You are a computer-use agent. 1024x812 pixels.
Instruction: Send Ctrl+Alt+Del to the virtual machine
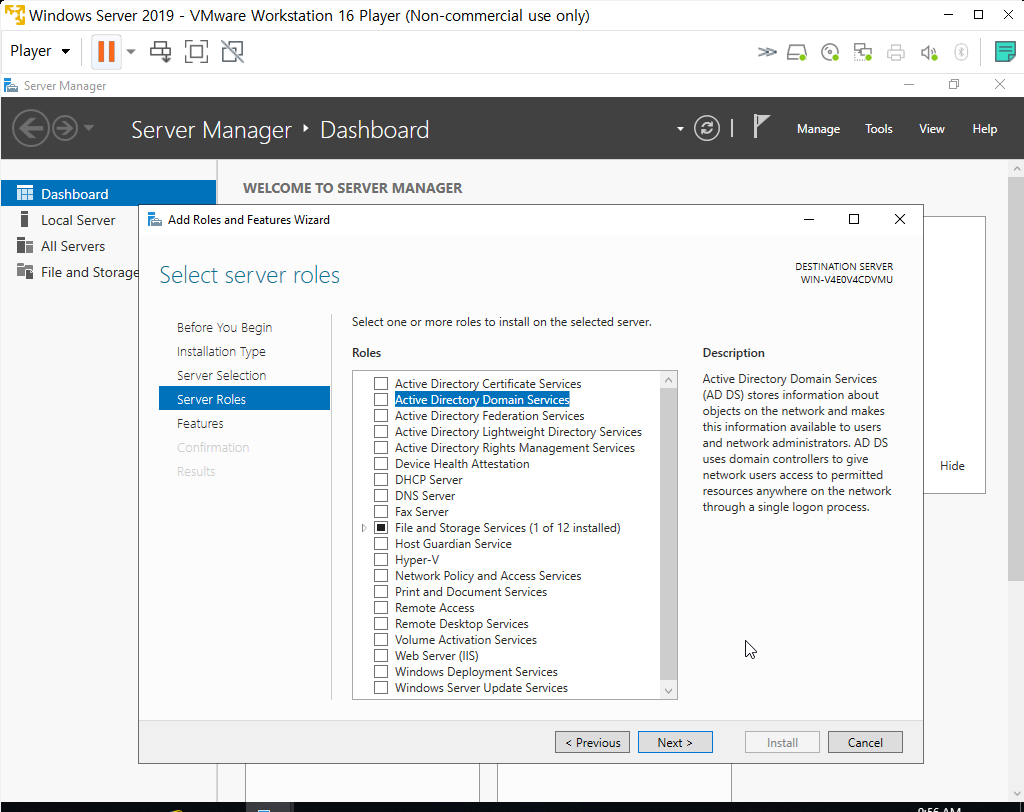click(x=161, y=52)
